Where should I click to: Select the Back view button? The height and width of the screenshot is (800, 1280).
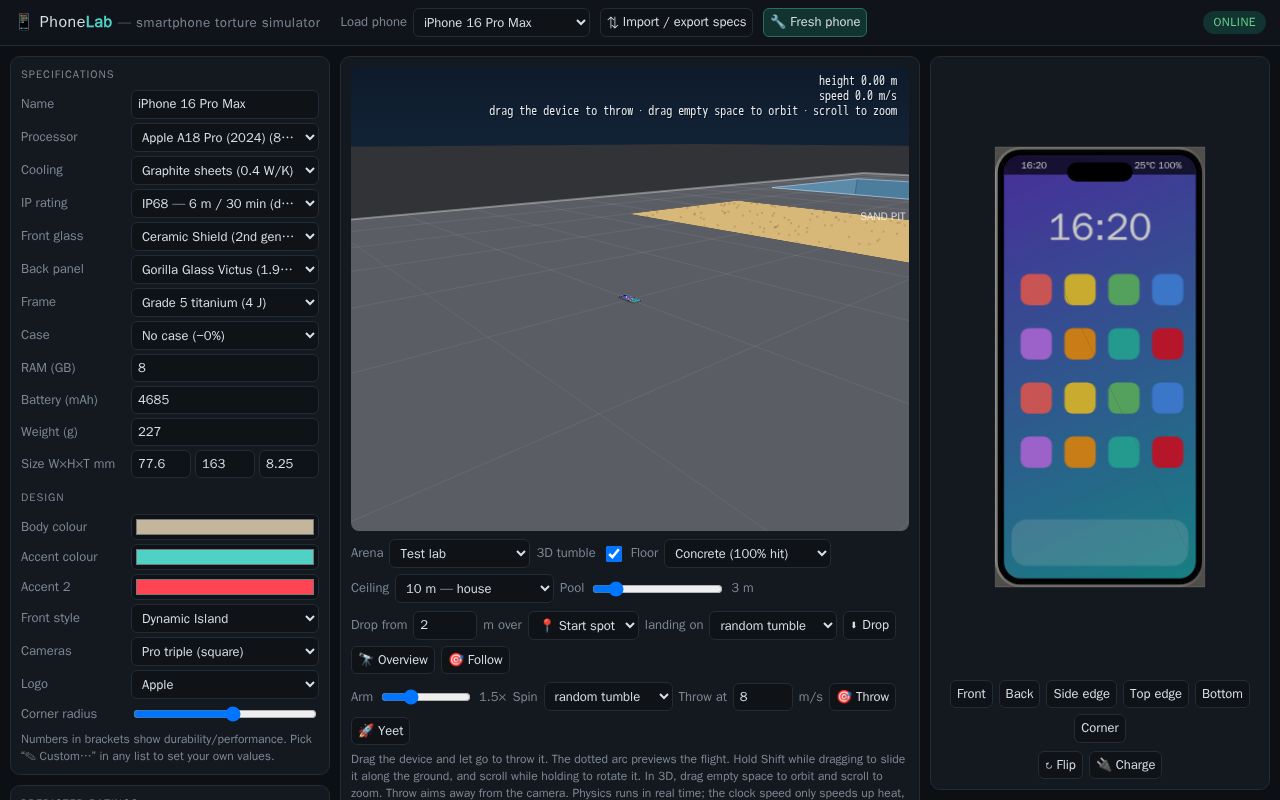1019,694
